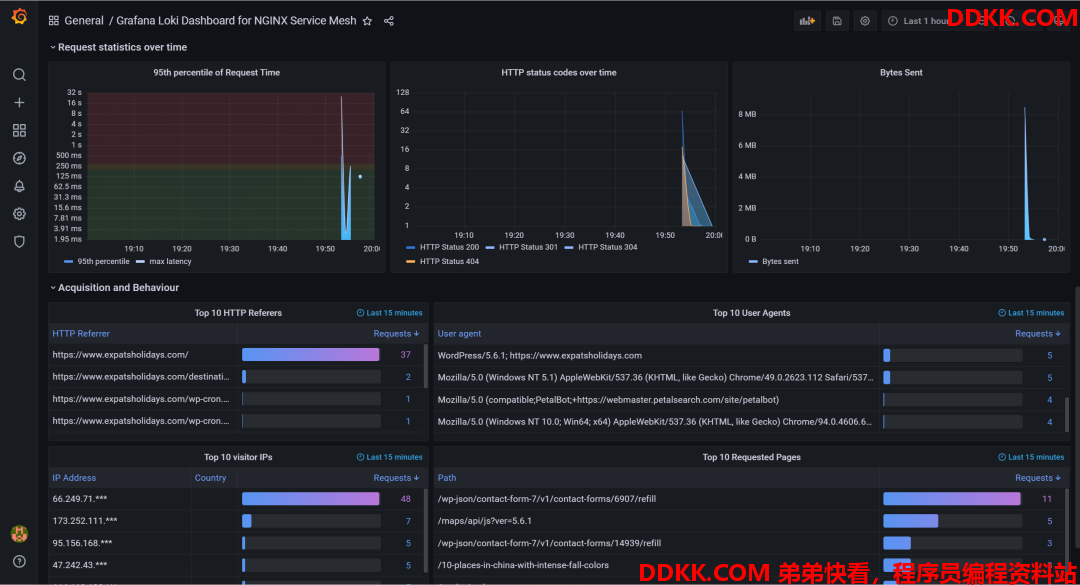Sort by the HTTP Referrer column header
Image resolution: width=1080 pixels, height=585 pixels.
click(x=81, y=334)
